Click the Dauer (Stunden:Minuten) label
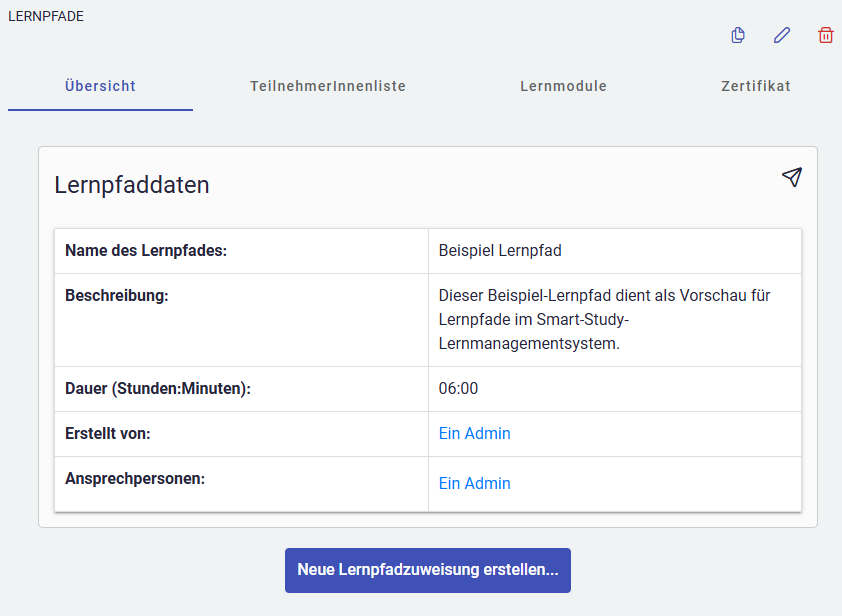Image resolution: width=842 pixels, height=616 pixels. coord(157,389)
